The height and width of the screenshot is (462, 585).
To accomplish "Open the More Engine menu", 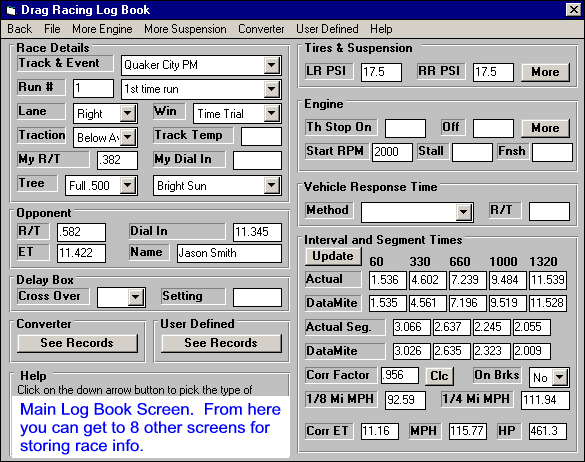I will pyautogui.click(x=102, y=29).
